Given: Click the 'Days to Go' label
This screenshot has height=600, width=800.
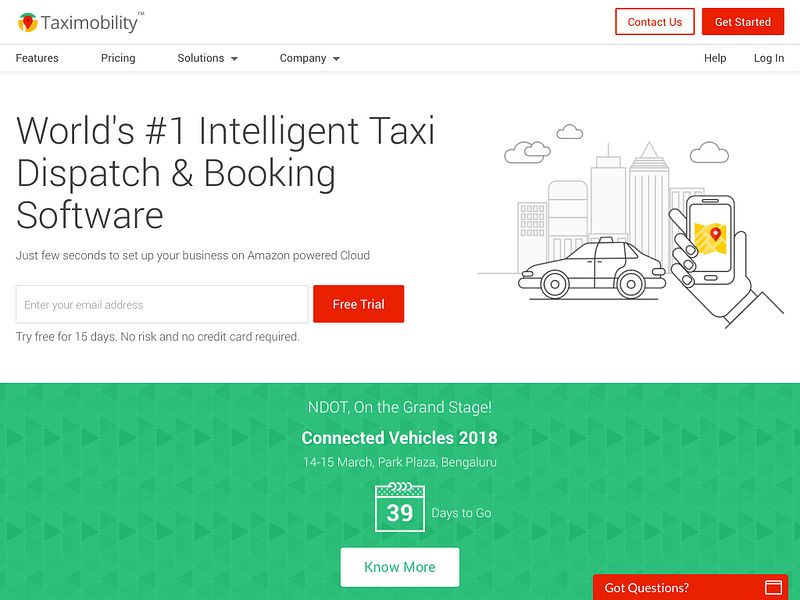Looking at the screenshot, I should point(461,513).
